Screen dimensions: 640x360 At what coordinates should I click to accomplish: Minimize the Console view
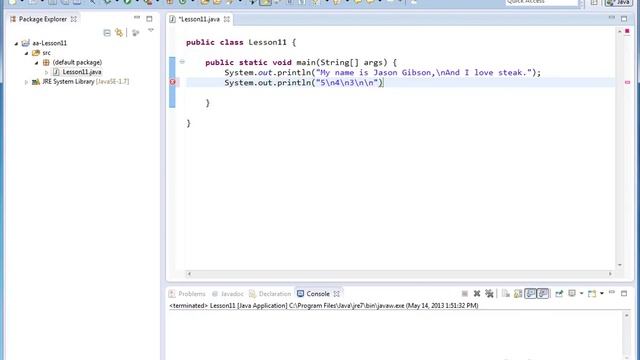(x=611, y=293)
